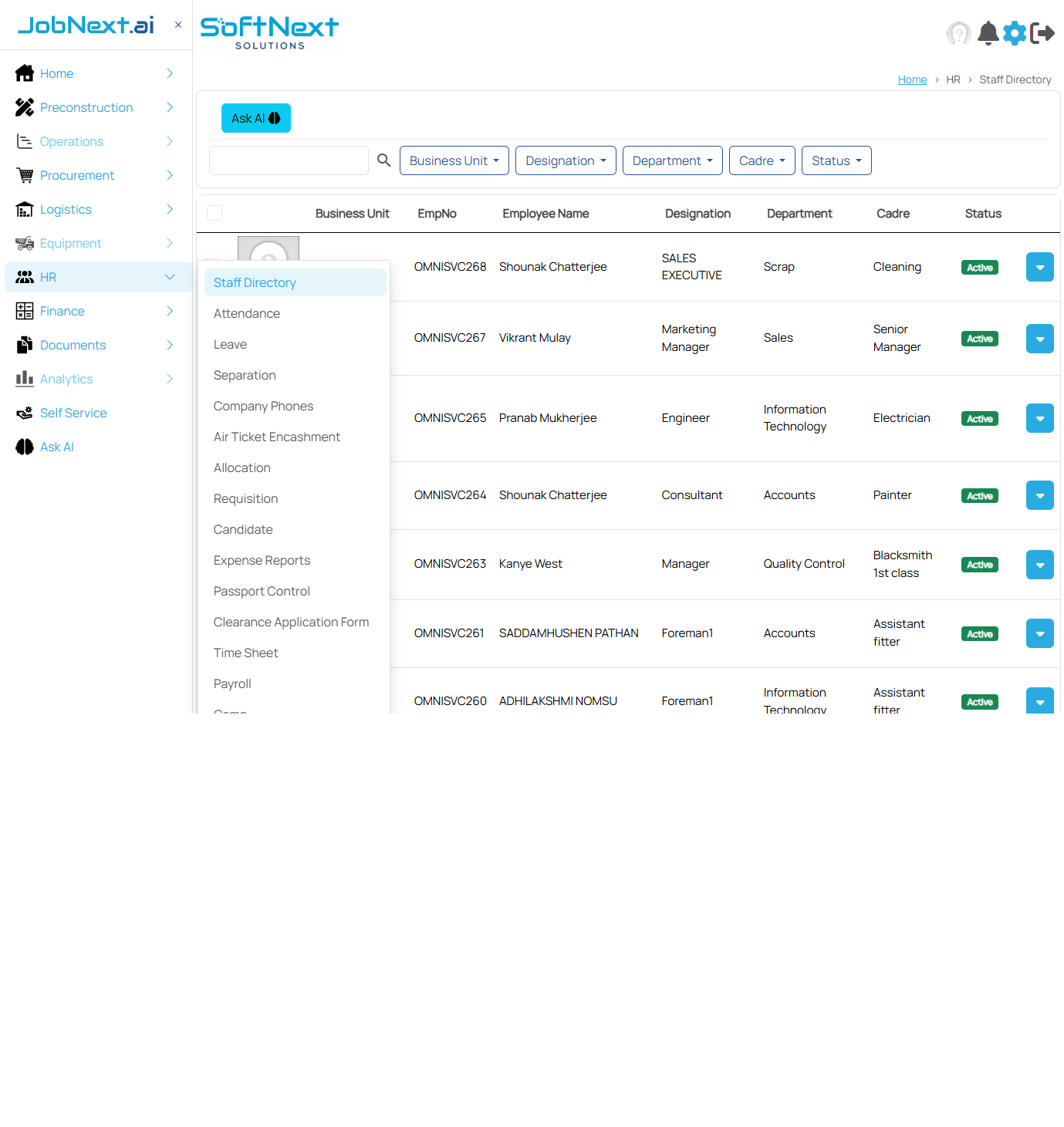
Task: Click the Ask AI button
Action: (x=255, y=117)
